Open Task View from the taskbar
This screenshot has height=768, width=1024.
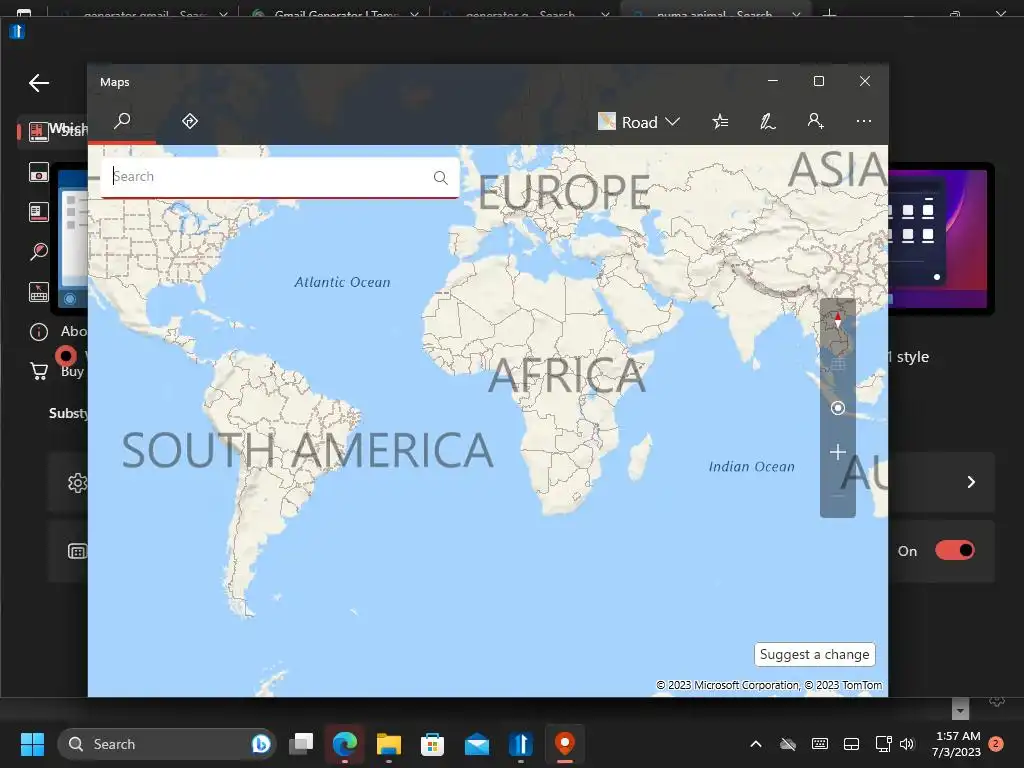pyautogui.click(x=301, y=744)
